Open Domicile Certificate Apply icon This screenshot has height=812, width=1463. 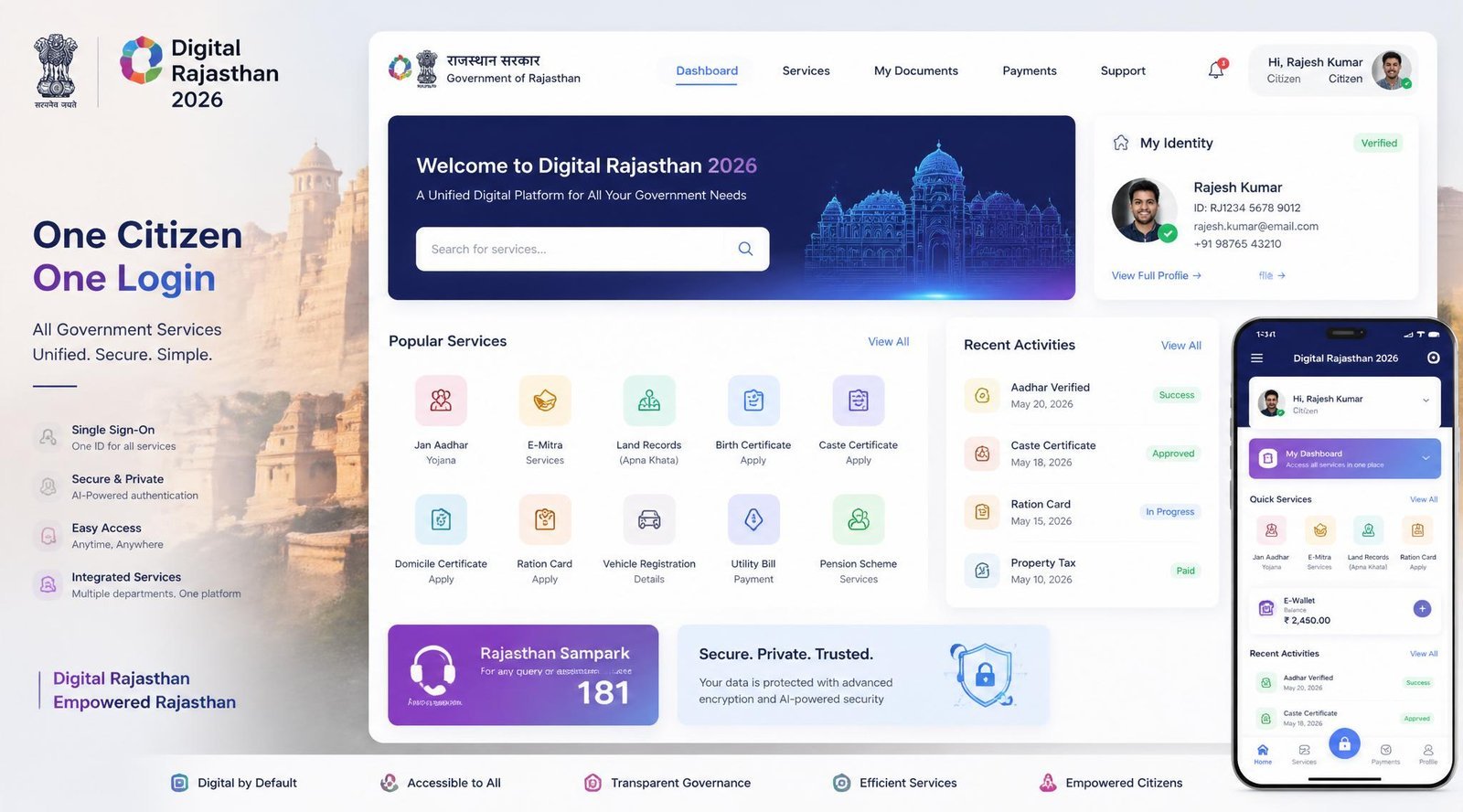(x=441, y=519)
